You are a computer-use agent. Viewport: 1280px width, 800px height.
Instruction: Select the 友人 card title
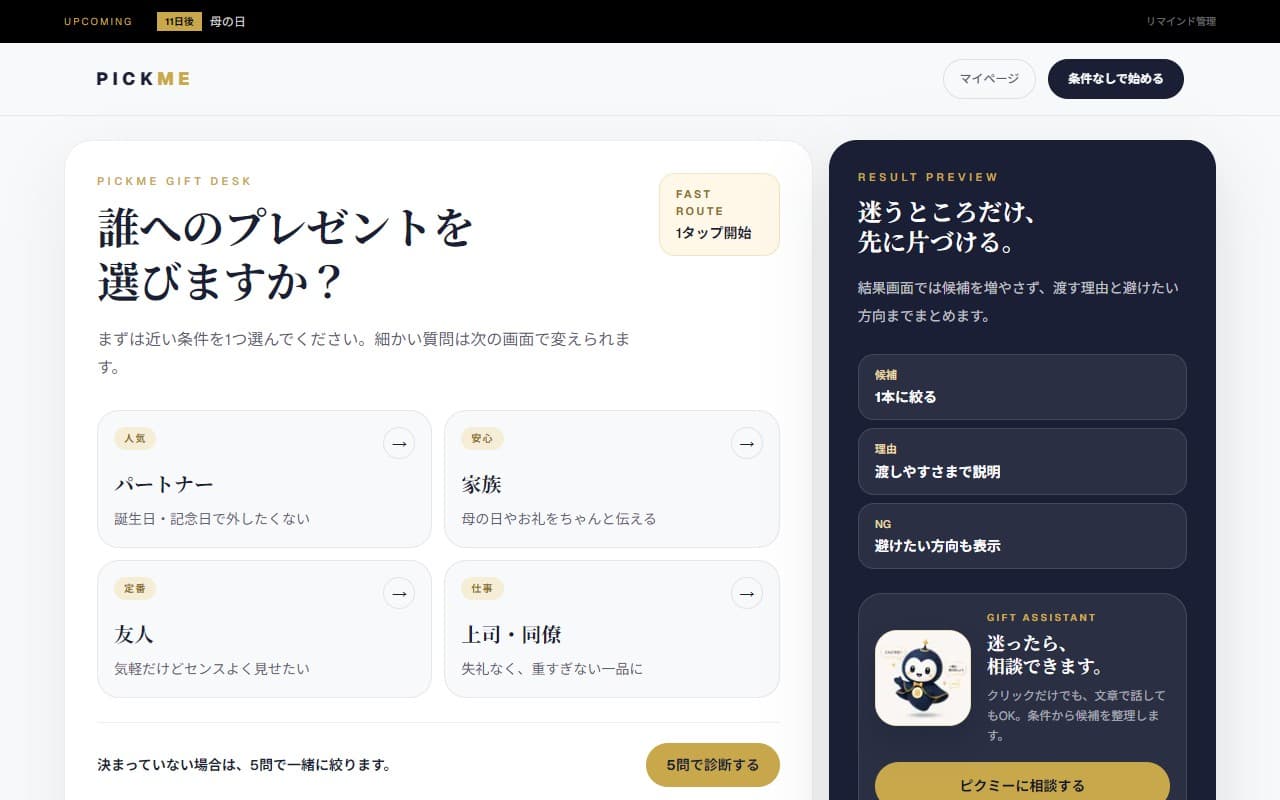pos(134,635)
